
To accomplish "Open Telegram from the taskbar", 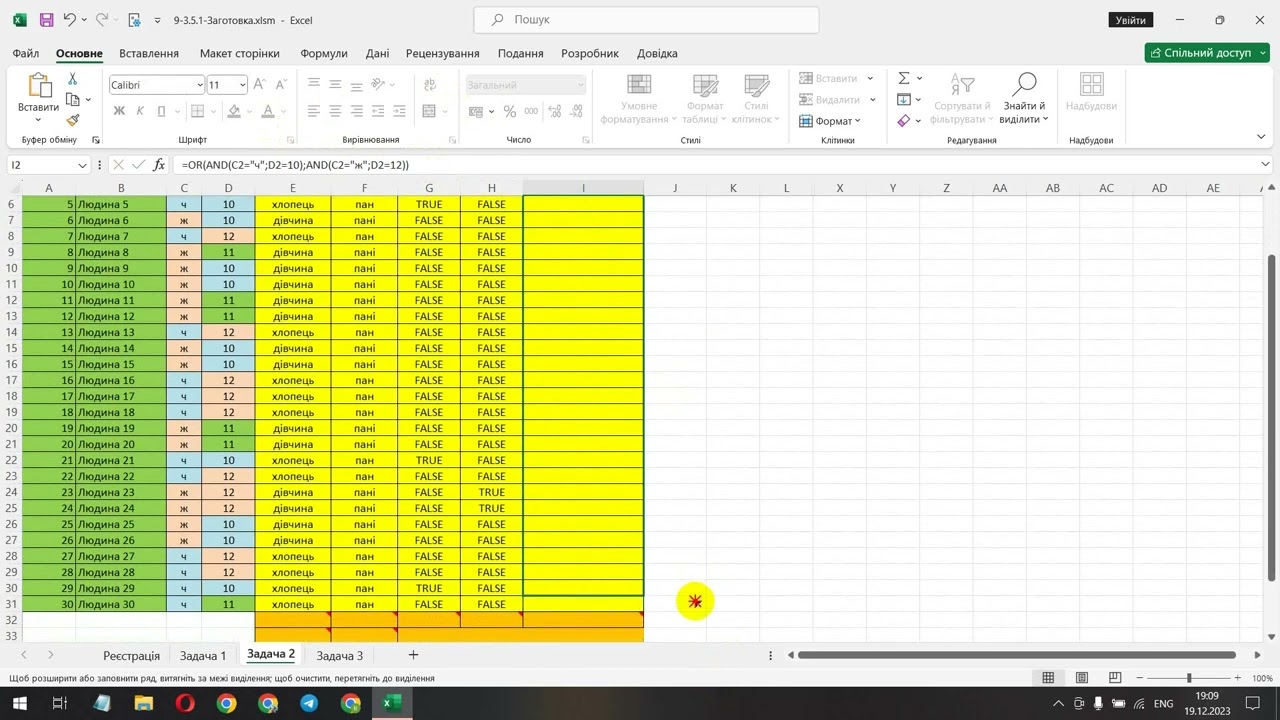I will [x=309, y=704].
